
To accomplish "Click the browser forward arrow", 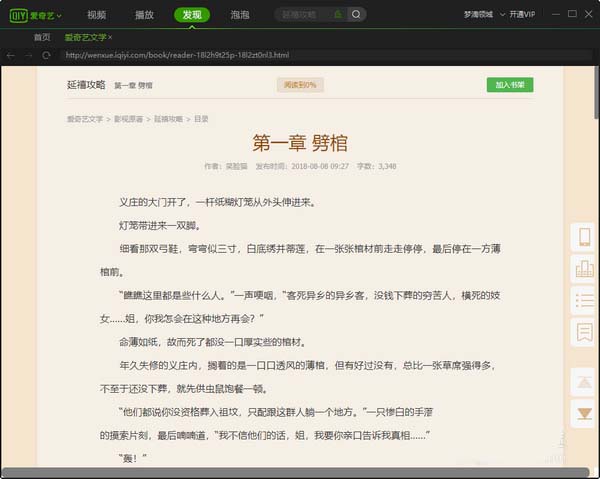I will pos(29,55).
